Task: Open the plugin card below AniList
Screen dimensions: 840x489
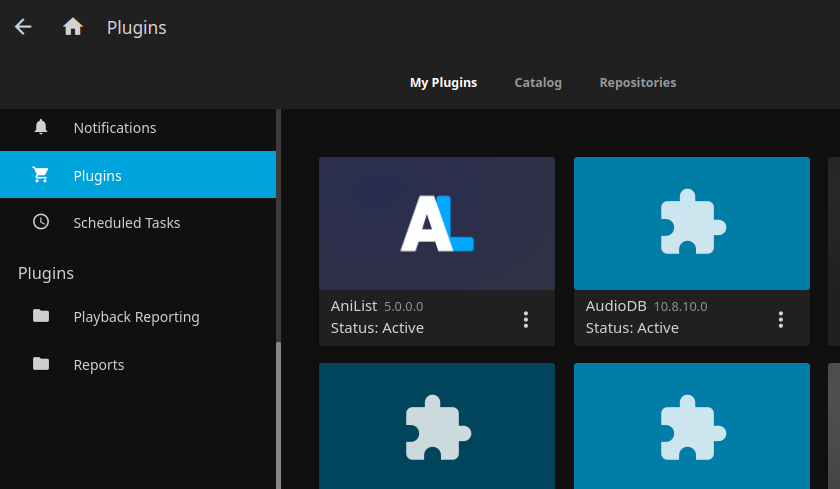Action: click(x=437, y=426)
